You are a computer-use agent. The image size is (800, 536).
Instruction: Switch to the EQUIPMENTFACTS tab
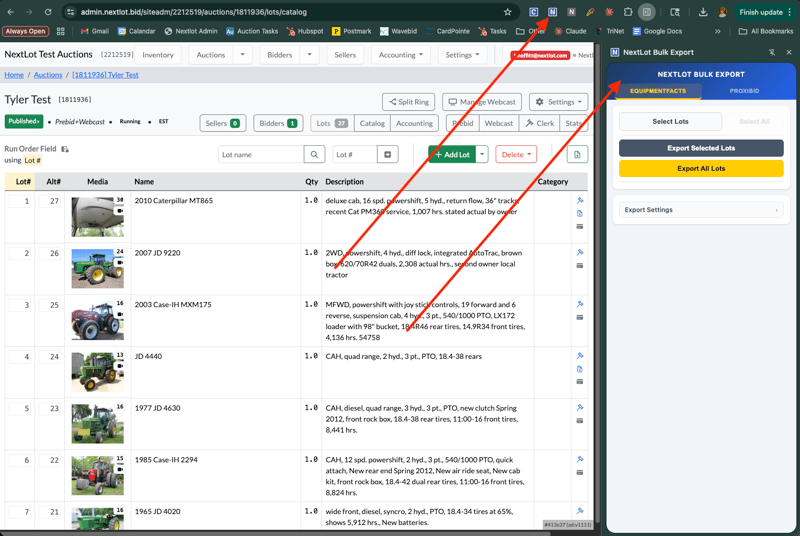tap(658, 91)
